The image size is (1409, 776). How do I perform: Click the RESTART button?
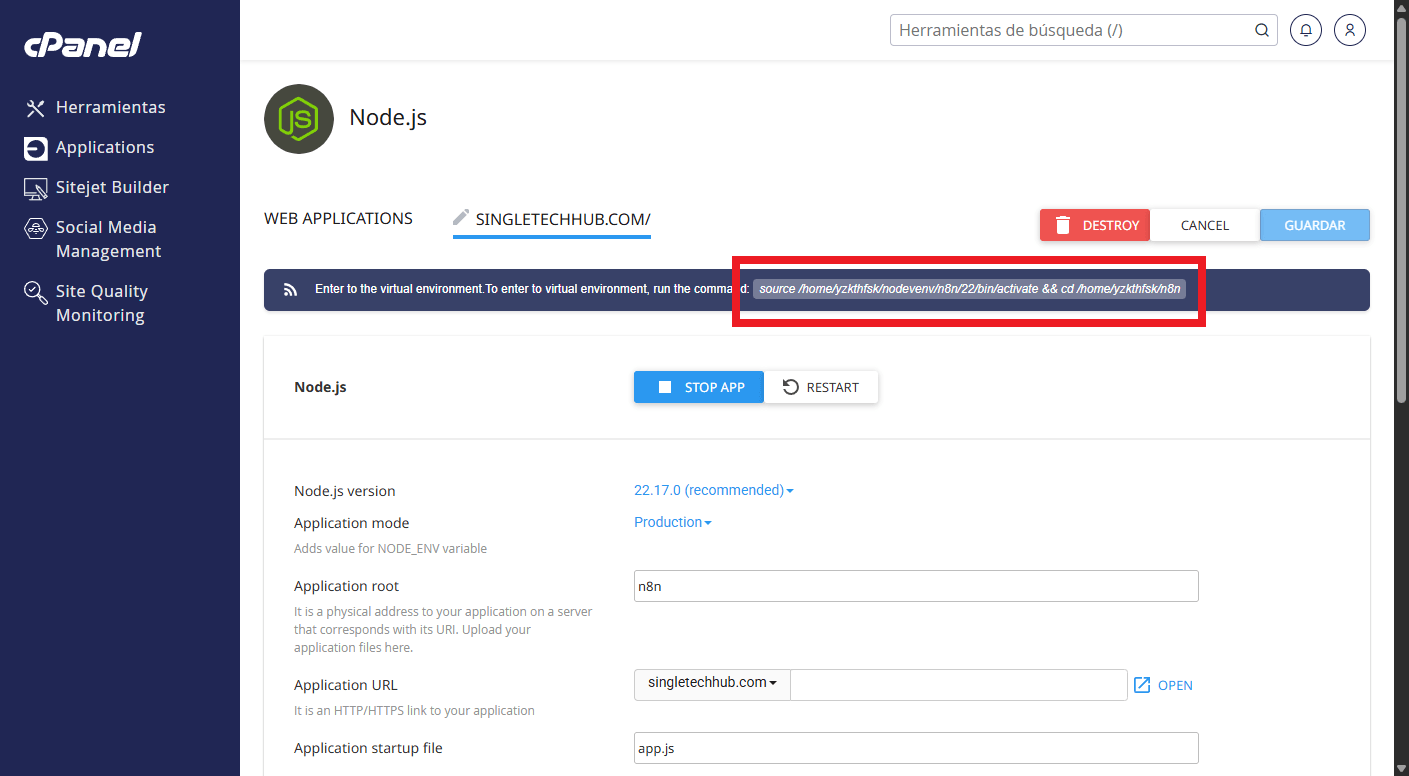821,387
